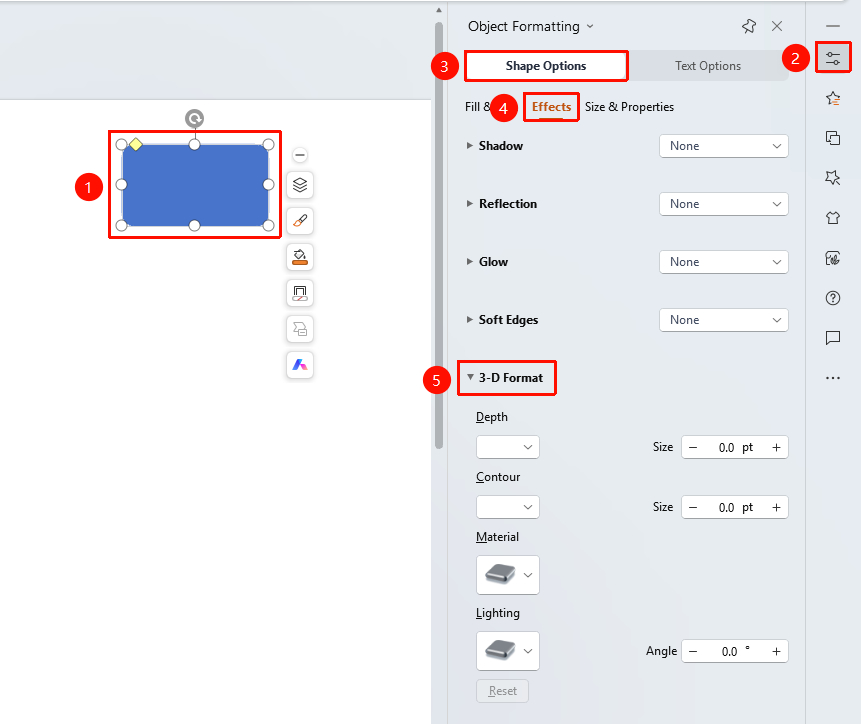
Task: Click the Reset button
Action: click(x=502, y=691)
